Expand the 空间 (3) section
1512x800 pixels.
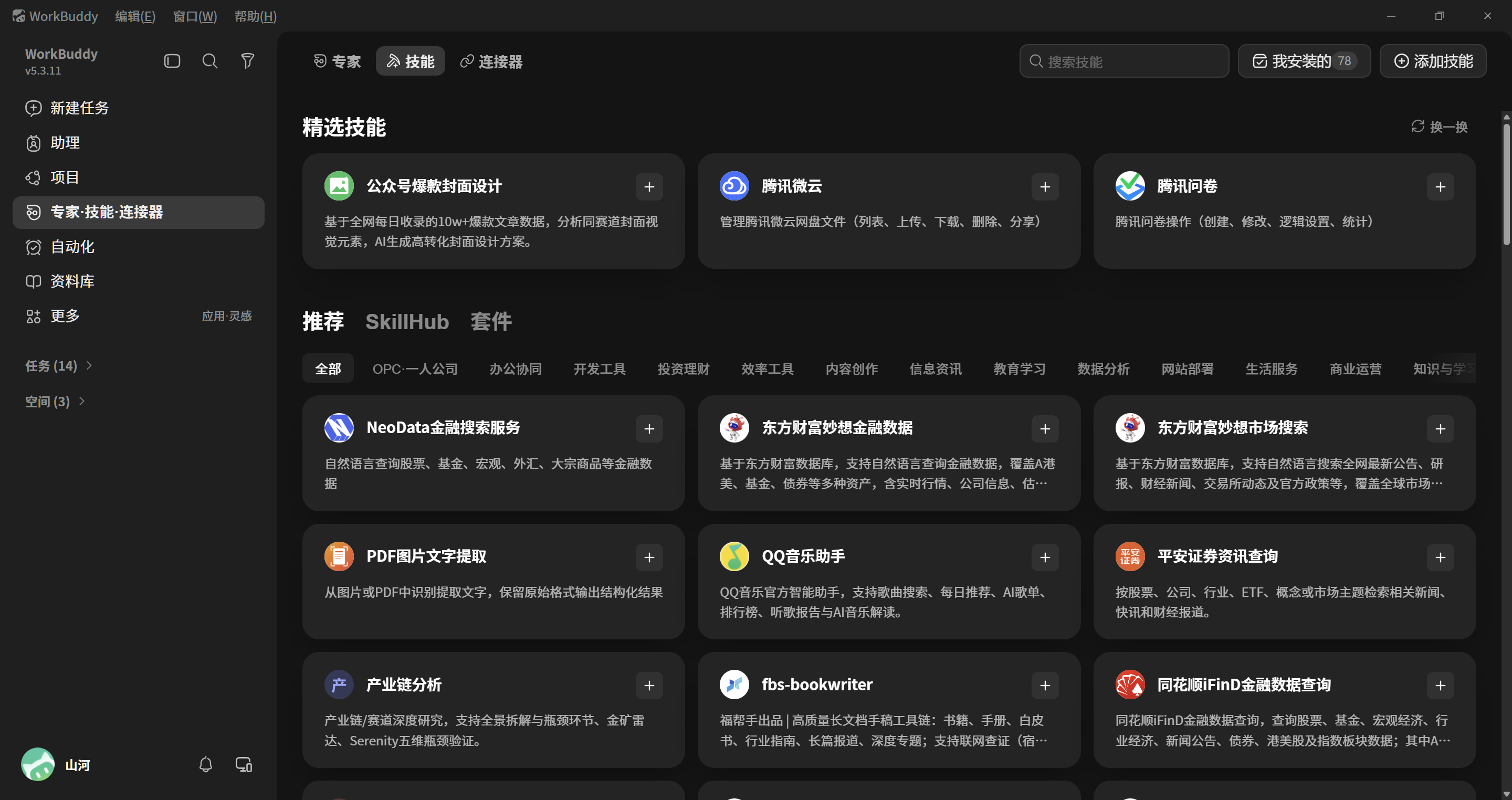pyautogui.click(x=55, y=402)
